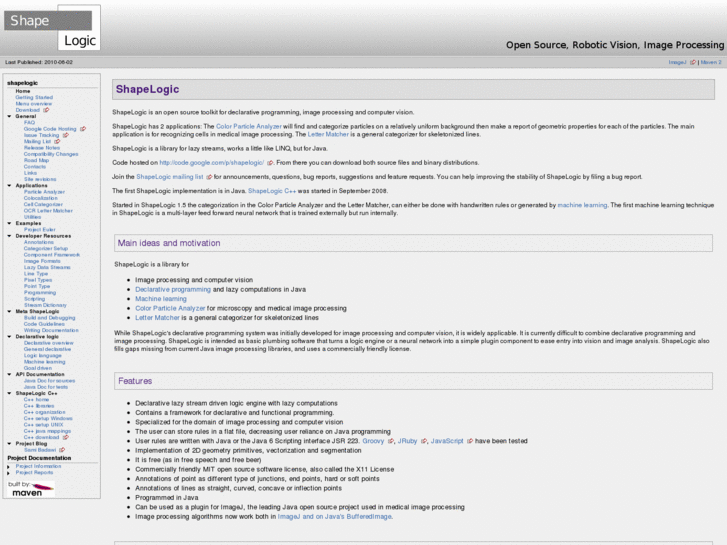
Task: Open Declarative programming bullet link
Action: 173,289
